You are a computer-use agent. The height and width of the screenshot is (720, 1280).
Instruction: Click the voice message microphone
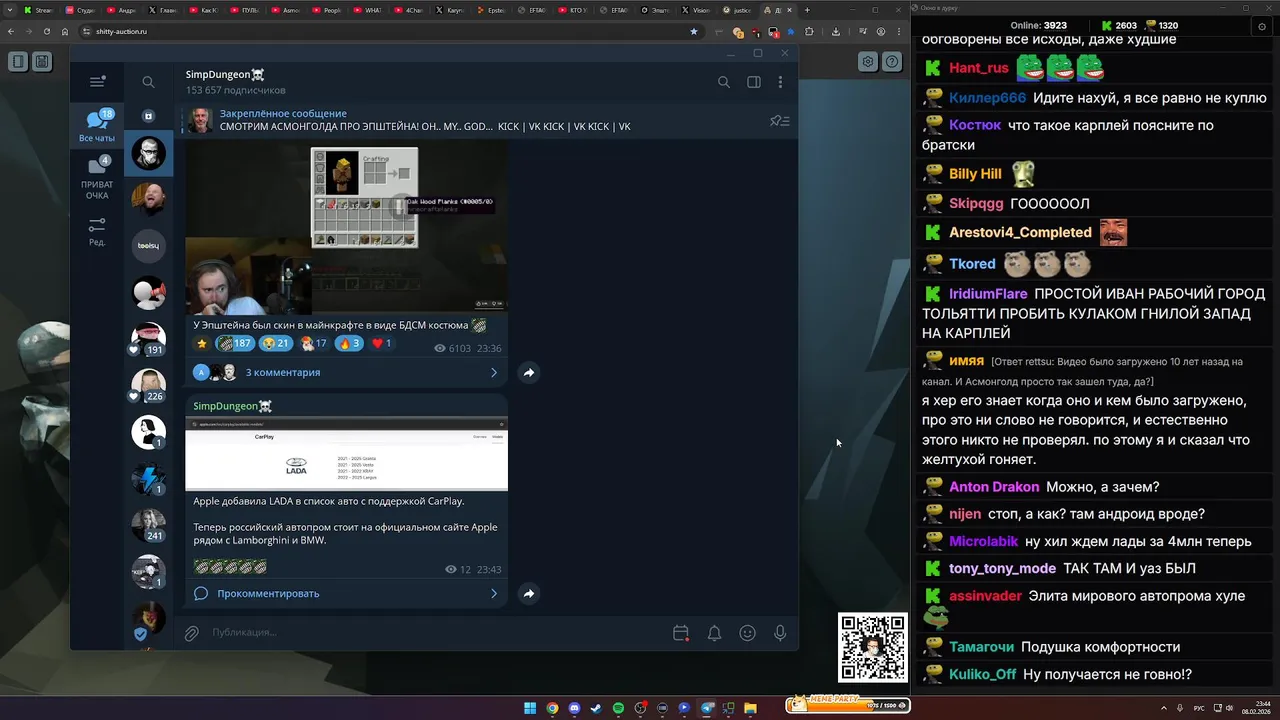tap(780, 633)
